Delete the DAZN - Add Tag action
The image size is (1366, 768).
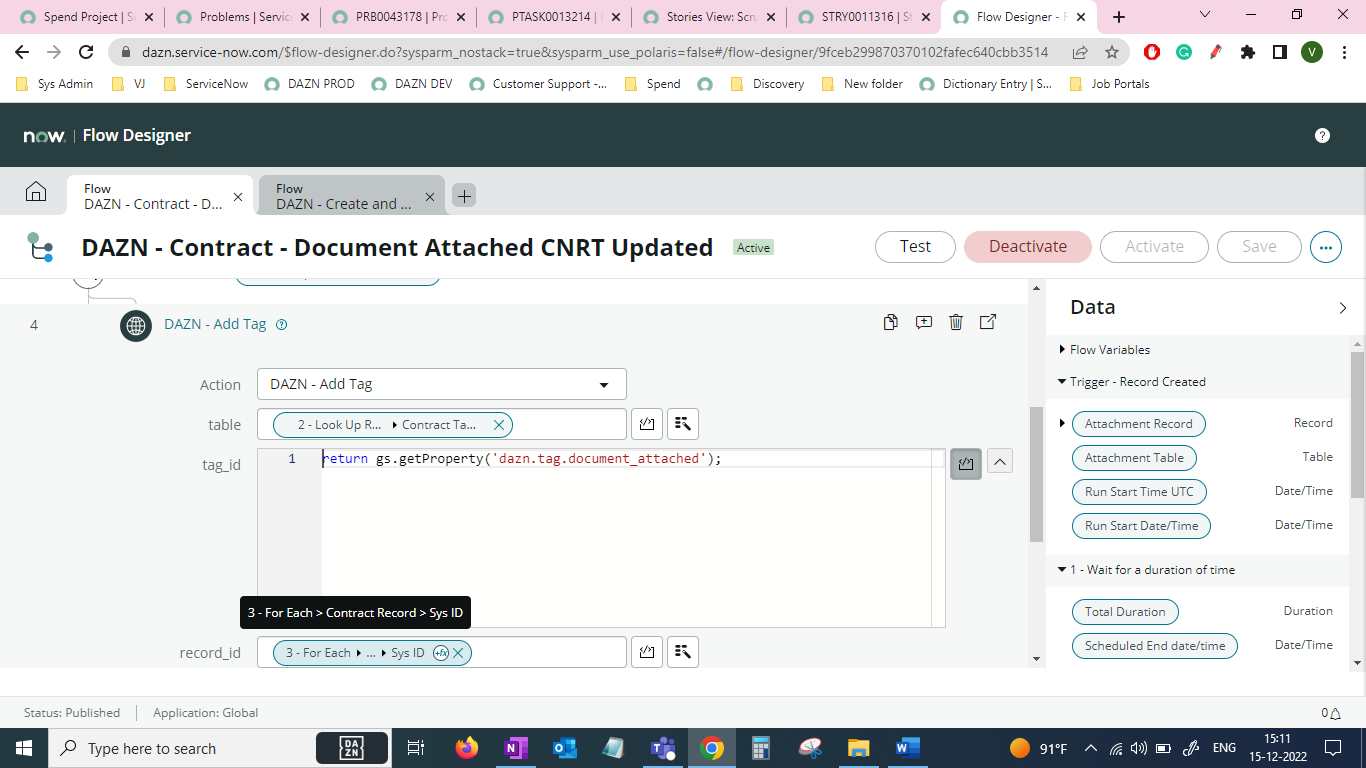[956, 322]
